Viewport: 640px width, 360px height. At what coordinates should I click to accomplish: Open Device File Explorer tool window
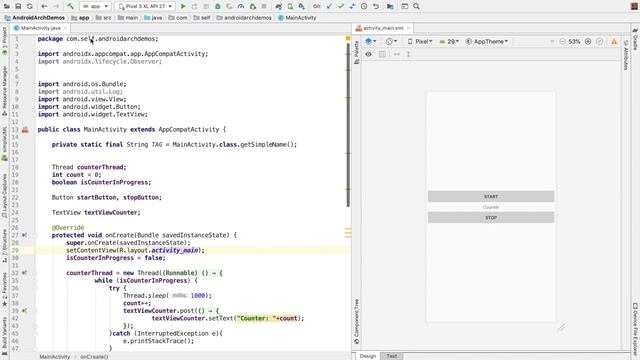click(x=635, y=330)
